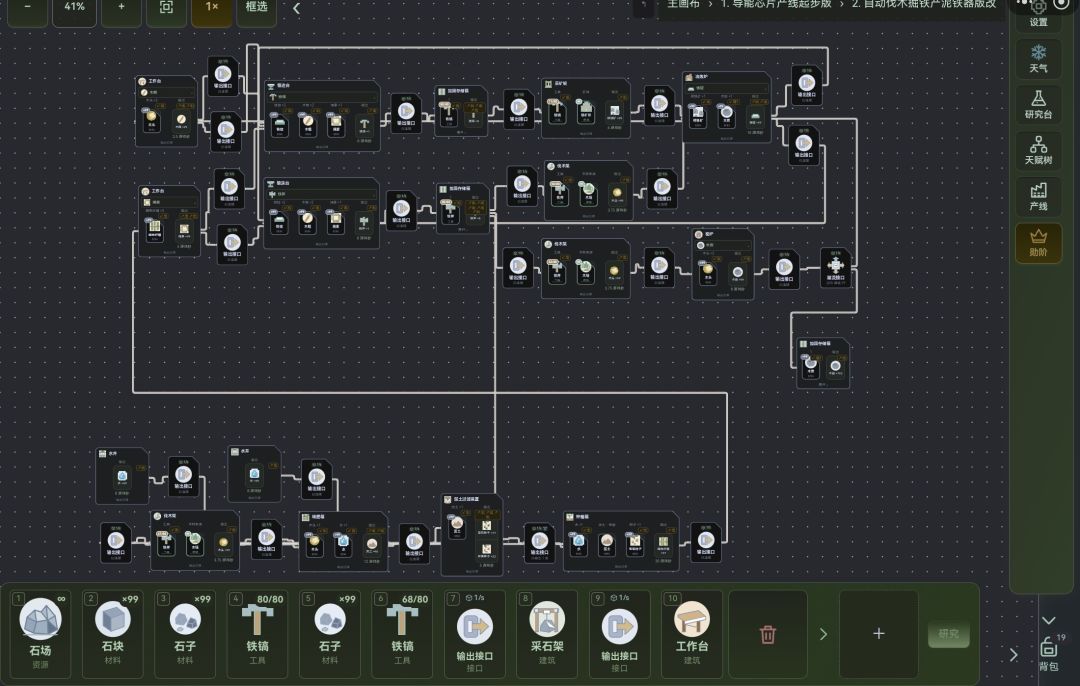Image resolution: width=1080 pixels, height=686 pixels.
Task: Add a new hotbar slot with plus
Action: tap(879, 634)
